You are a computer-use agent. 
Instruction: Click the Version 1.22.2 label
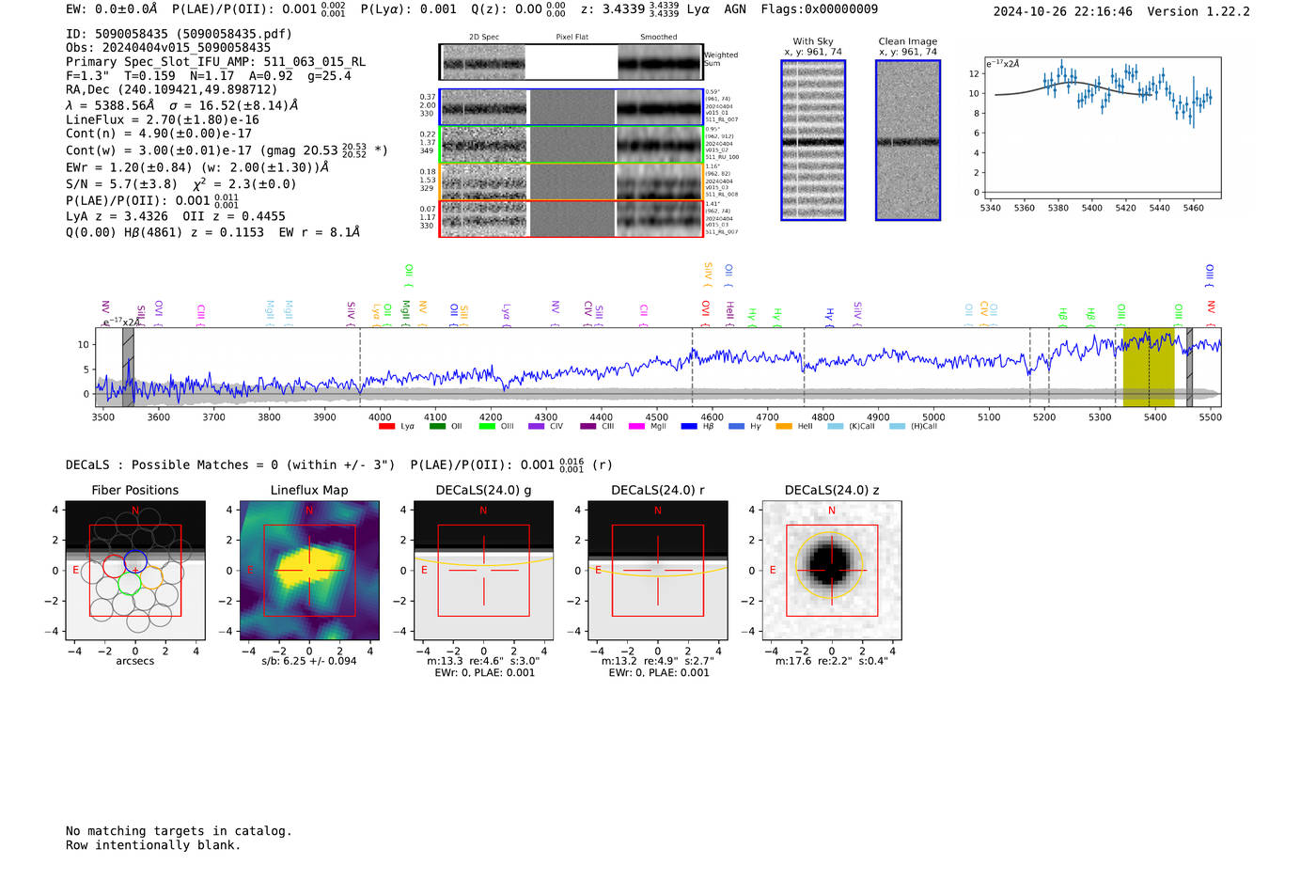[1198, 11]
